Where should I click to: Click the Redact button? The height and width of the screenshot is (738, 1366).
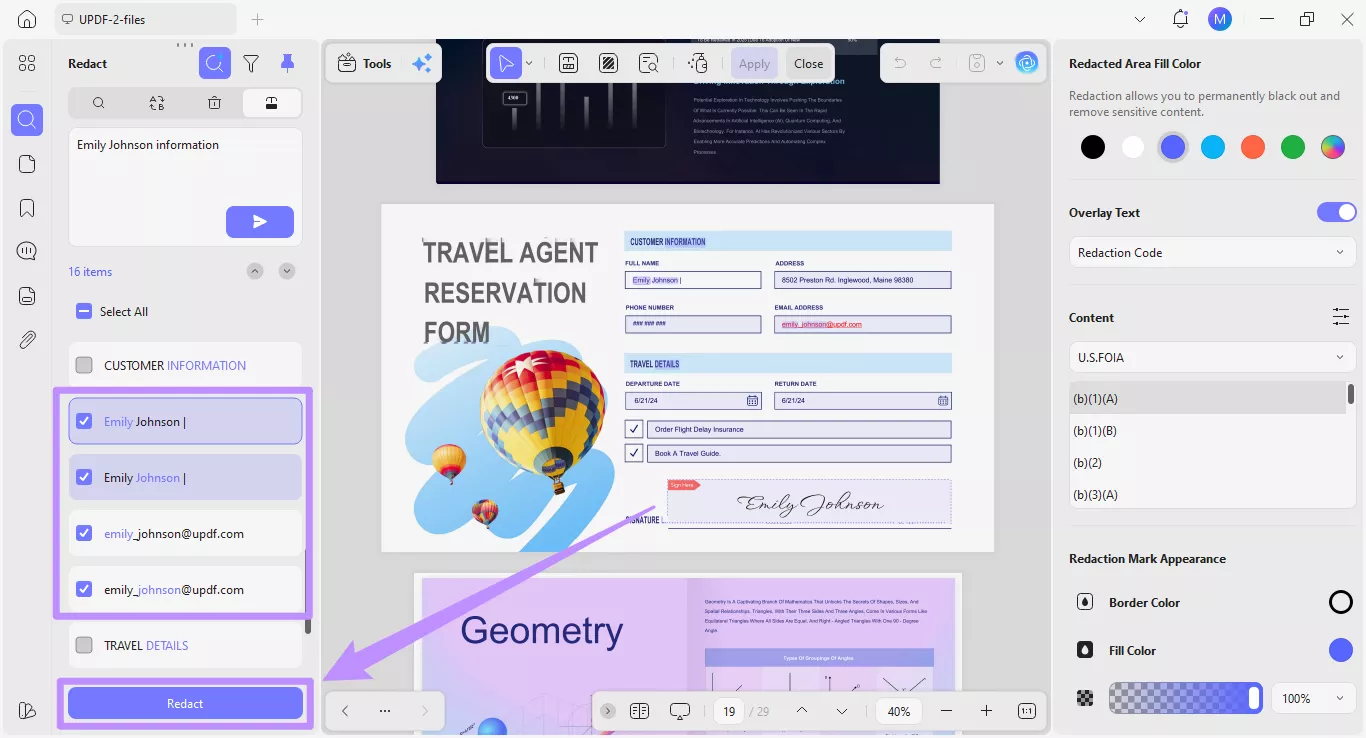click(185, 703)
